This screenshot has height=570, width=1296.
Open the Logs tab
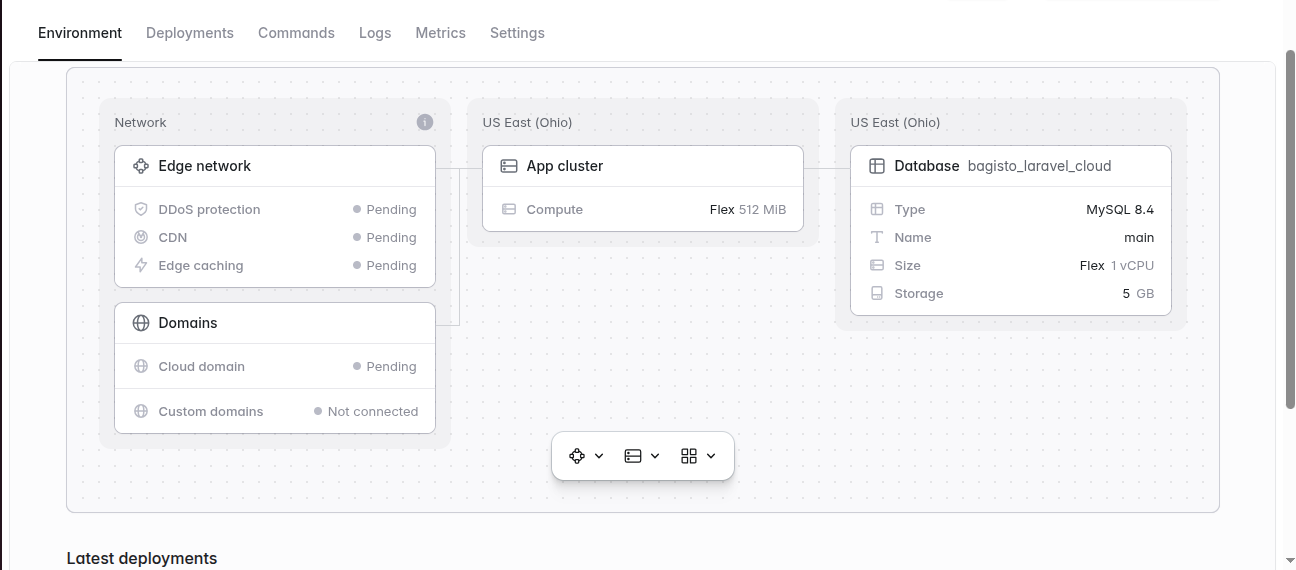(375, 33)
